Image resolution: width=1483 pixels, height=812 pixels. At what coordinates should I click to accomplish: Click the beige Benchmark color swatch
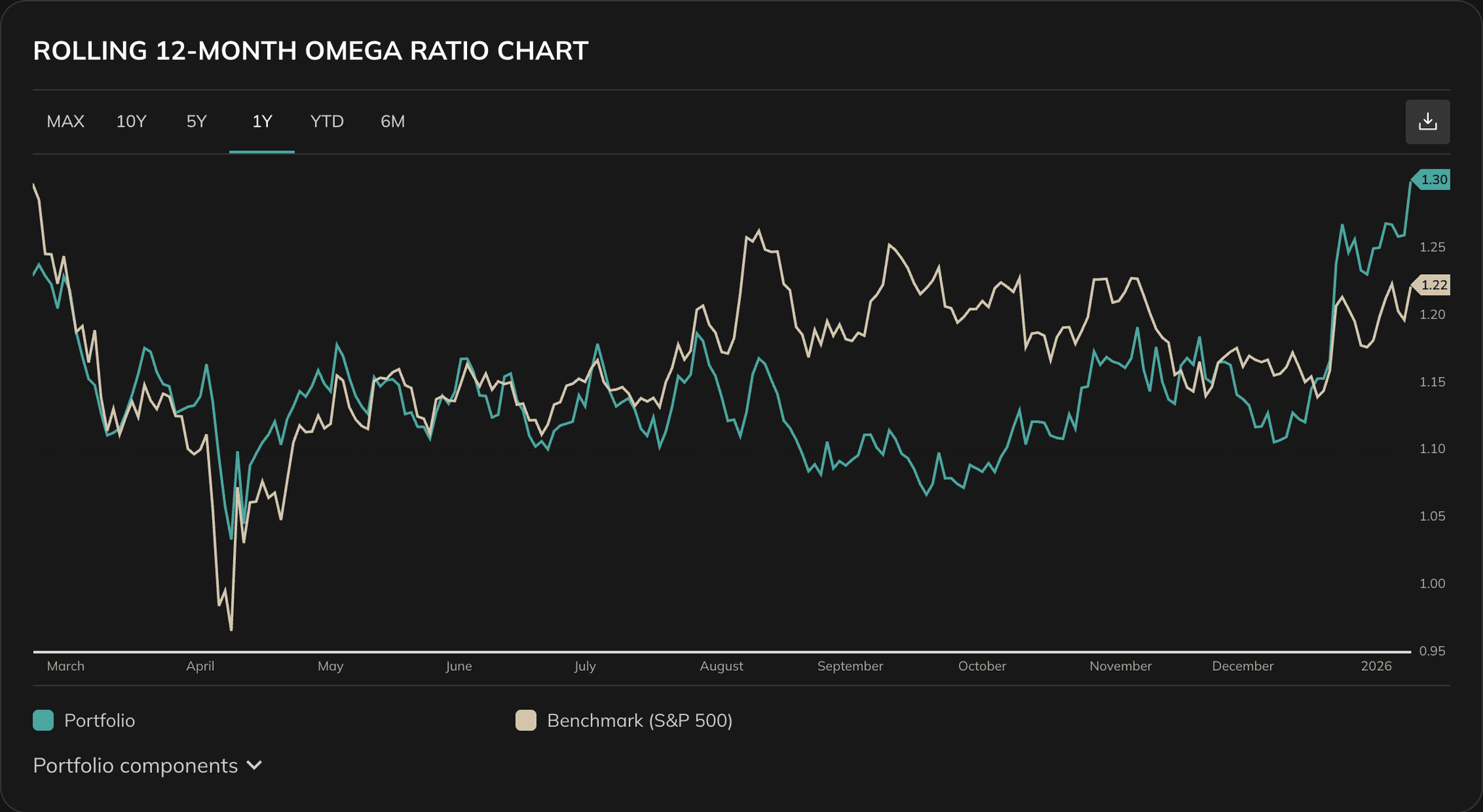click(526, 720)
